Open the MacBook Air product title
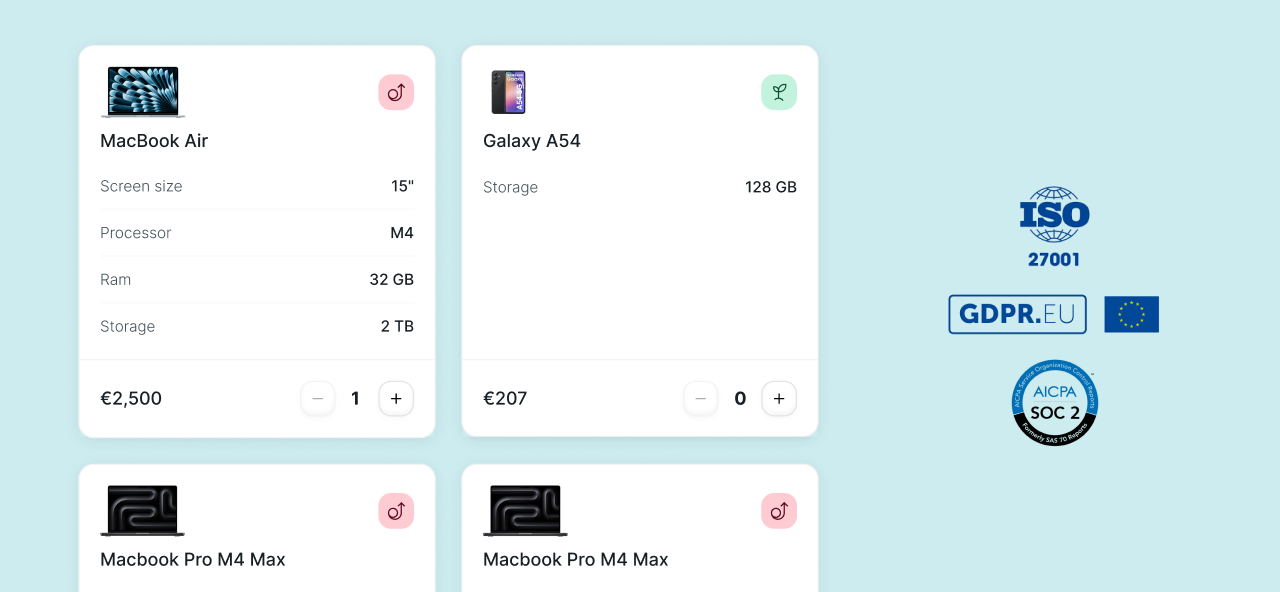Screen dimensions: 1280x592 pyautogui.click(x=154, y=141)
